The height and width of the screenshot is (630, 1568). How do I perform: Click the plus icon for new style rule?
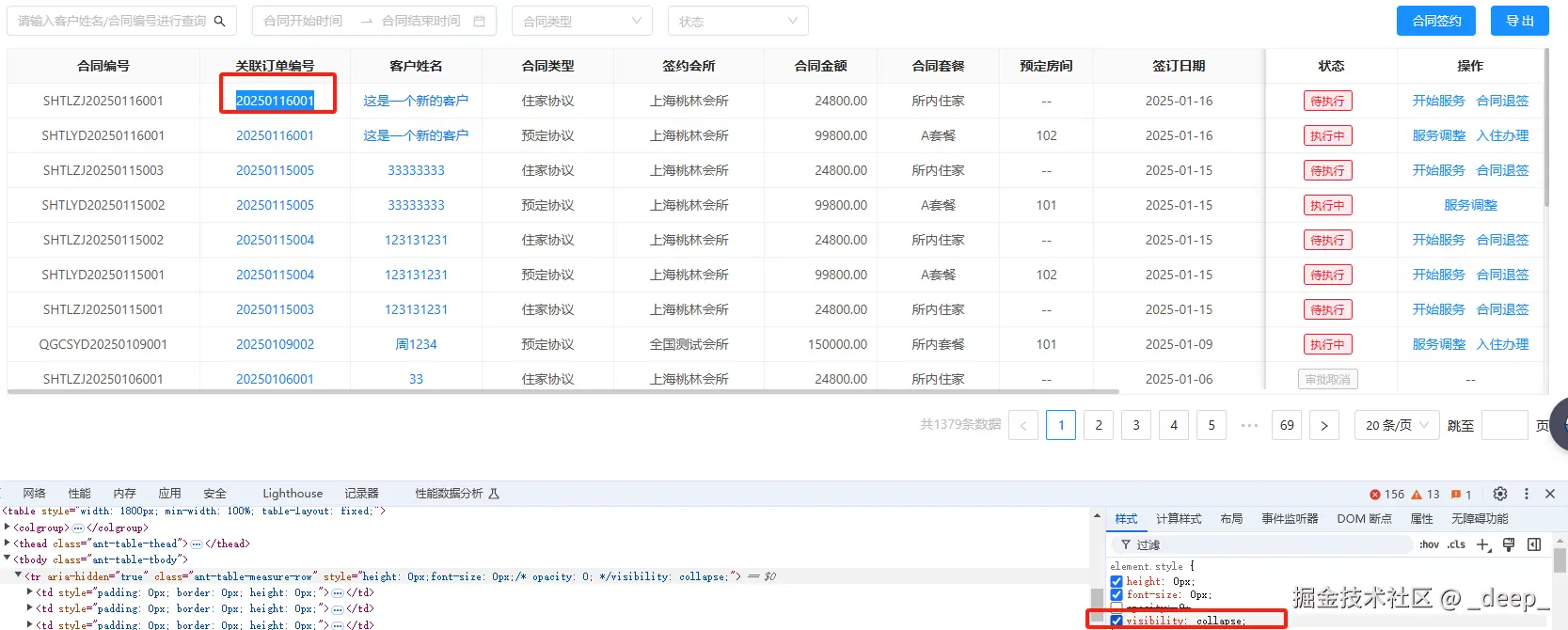click(1483, 544)
